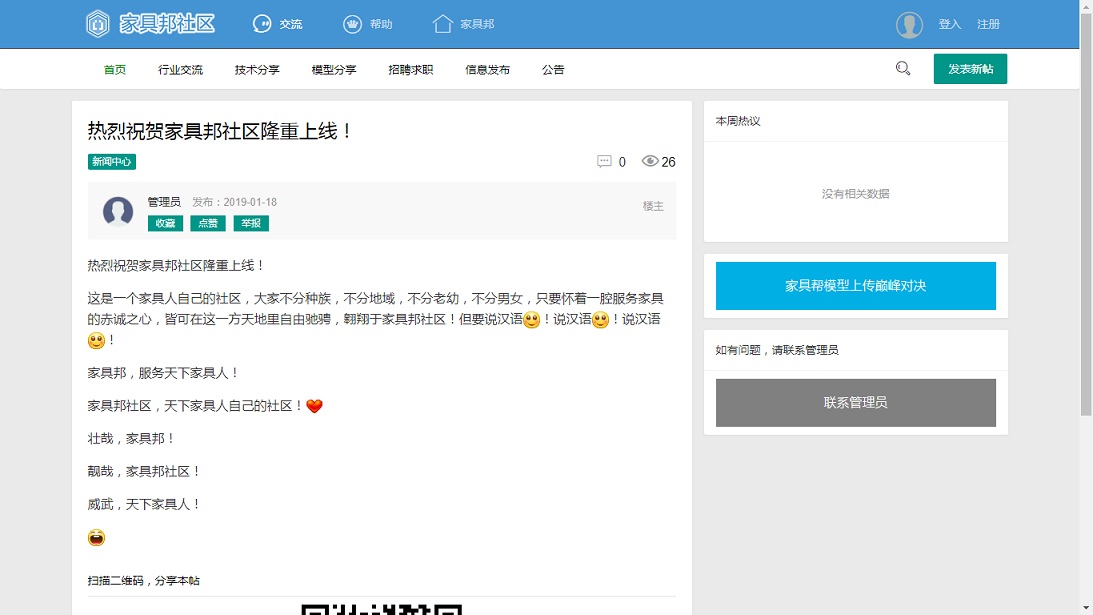Click the 注册 link
1093x615 pixels.
click(x=988, y=24)
